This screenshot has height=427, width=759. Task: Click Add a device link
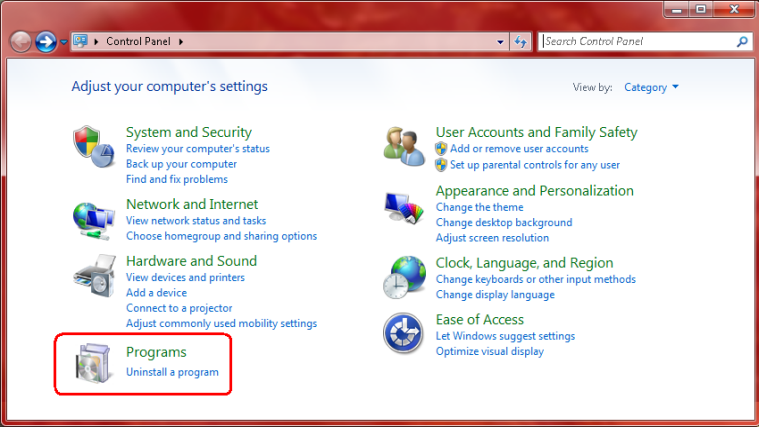(x=156, y=293)
